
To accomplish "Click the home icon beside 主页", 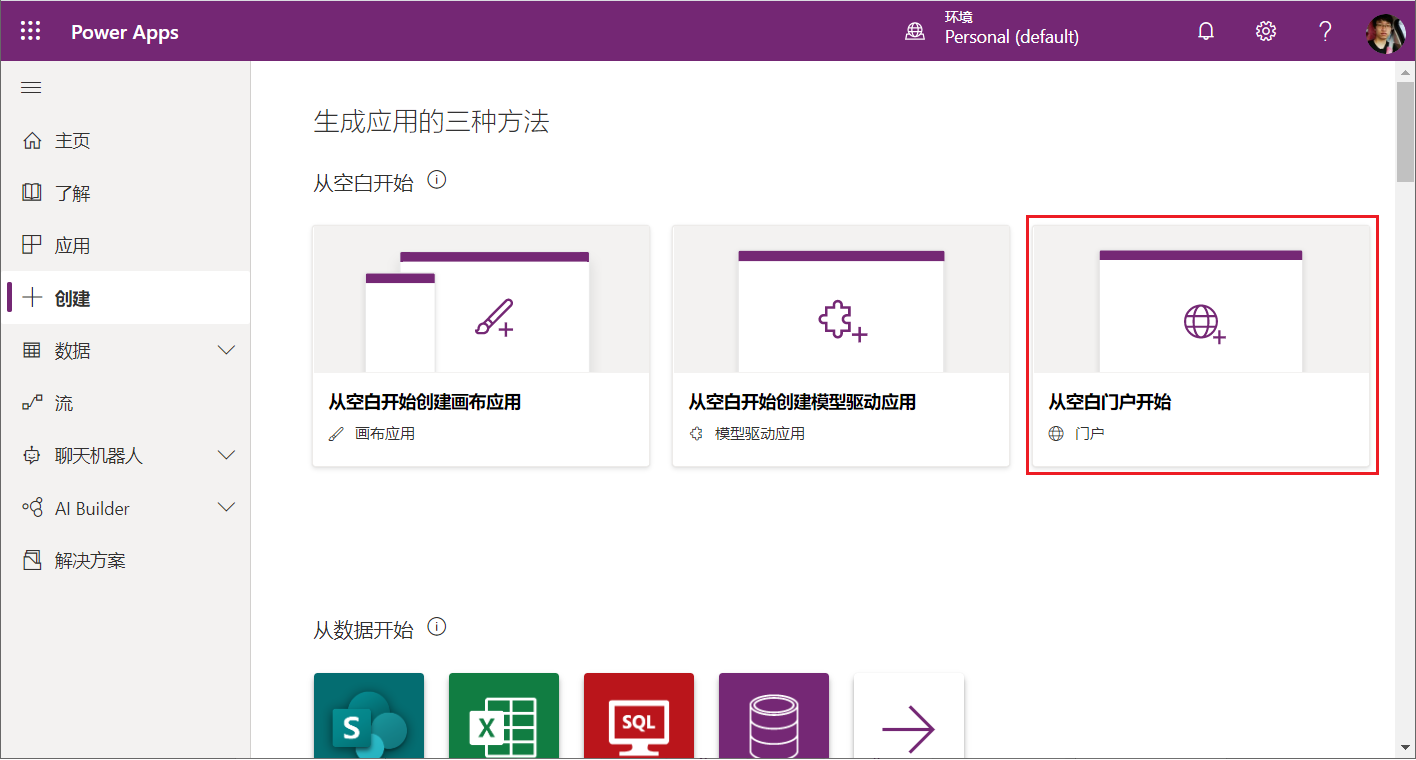I will 32,141.
